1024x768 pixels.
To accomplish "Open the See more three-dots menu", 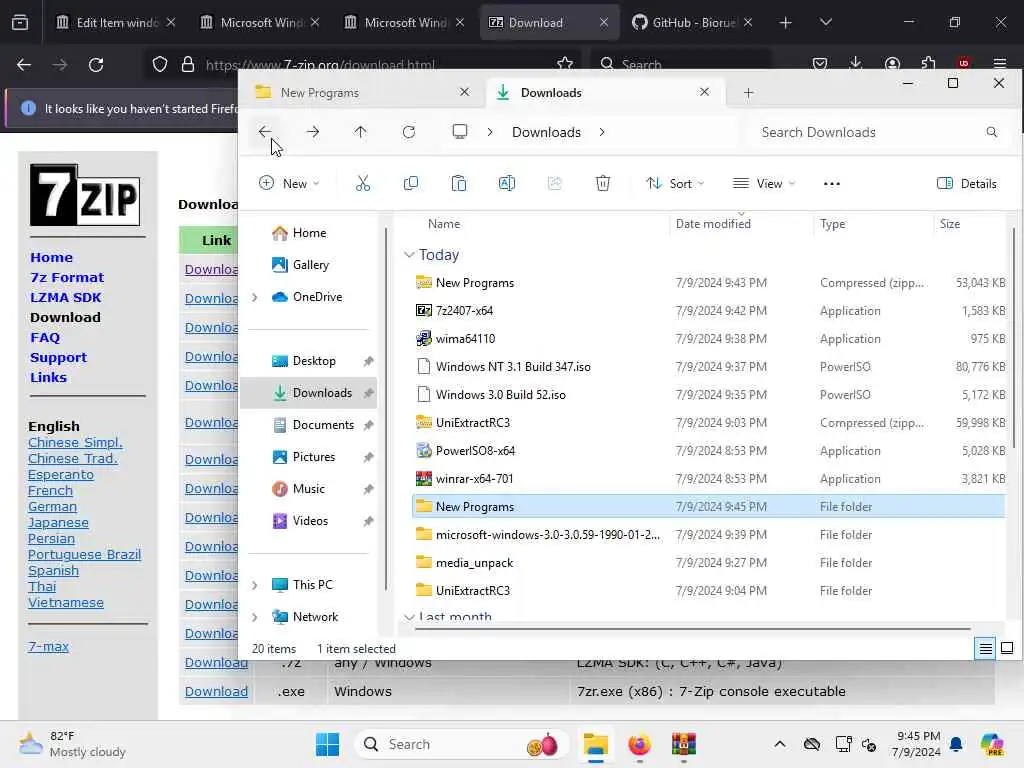I will coord(831,184).
